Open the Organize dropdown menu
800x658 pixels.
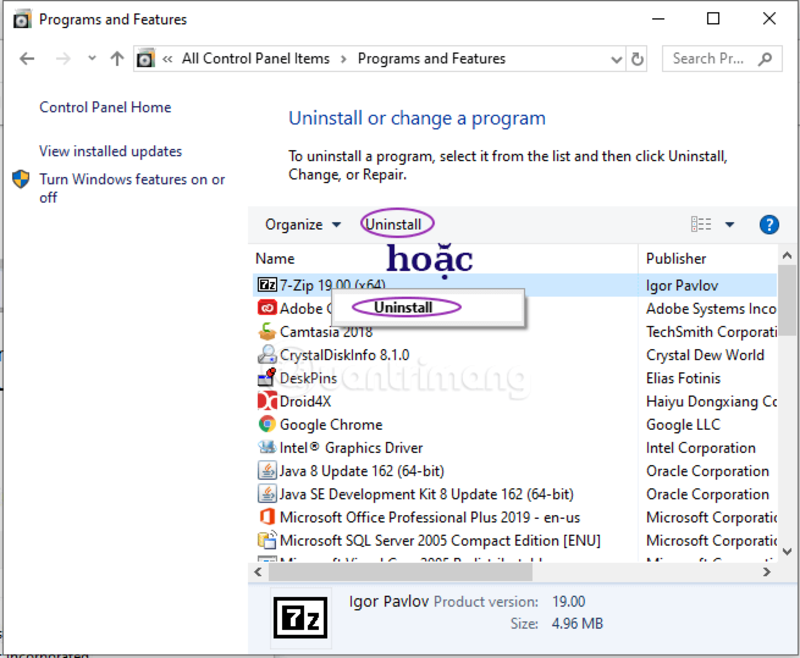(x=302, y=224)
